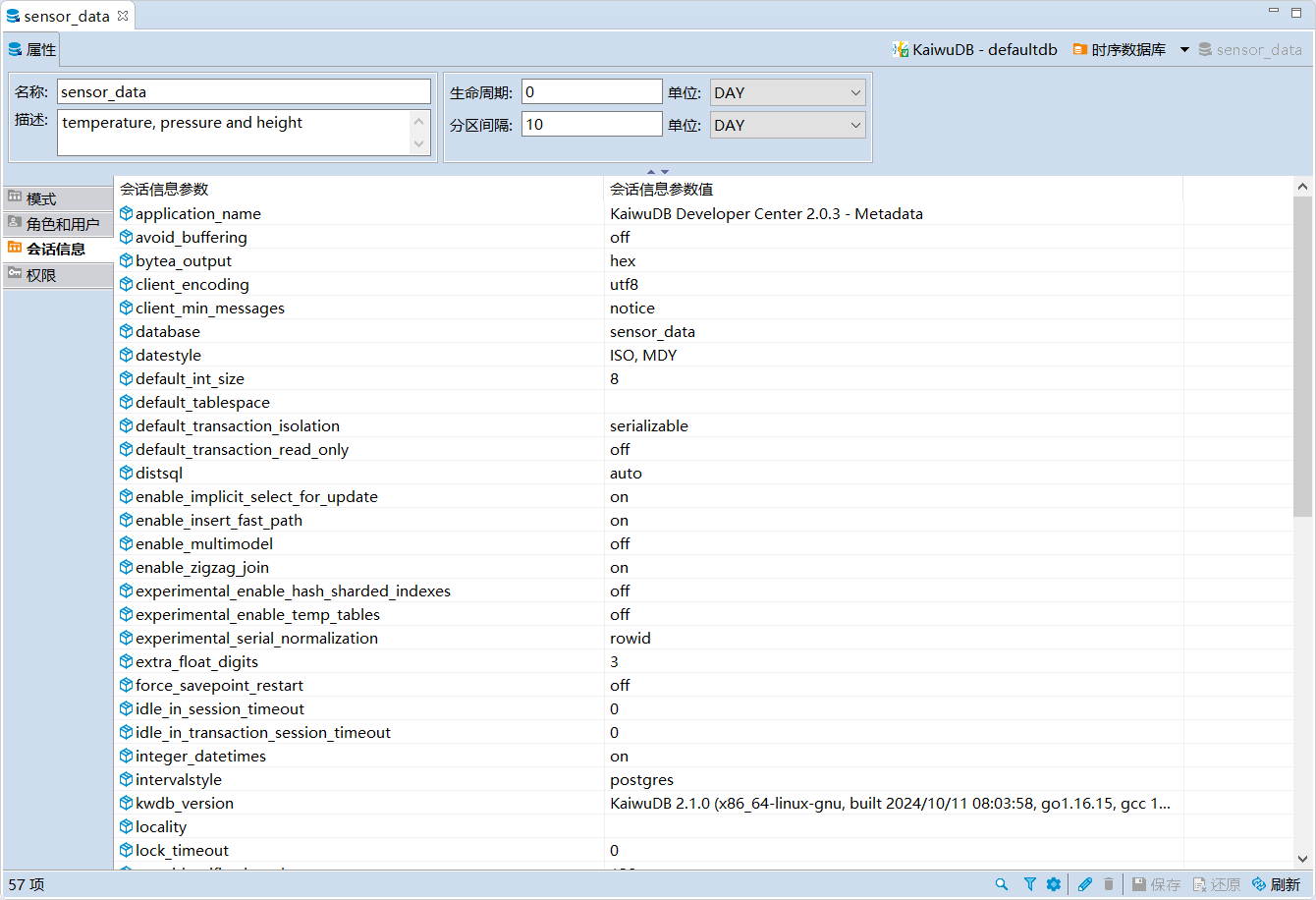
Task: Switch to the 角色和用户 tab
Action: (57, 224)
